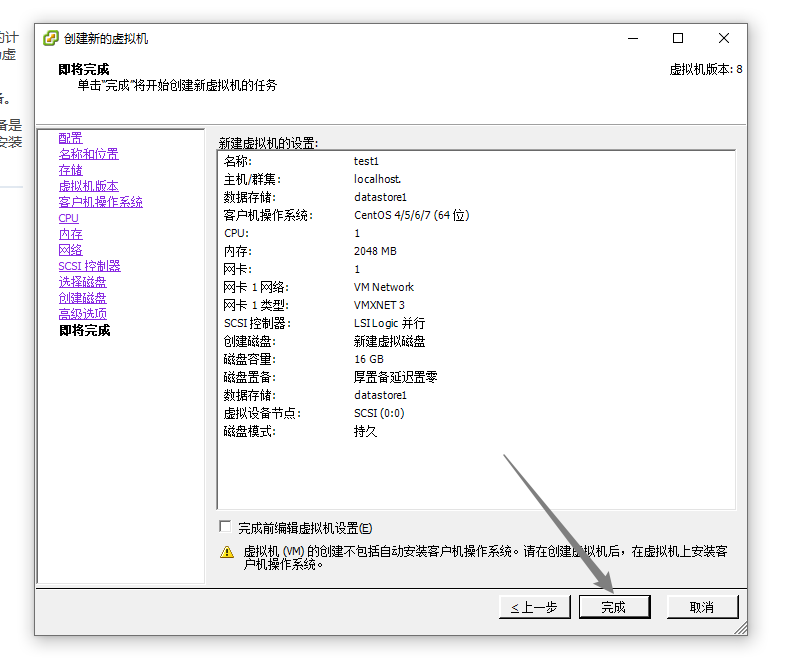The width and height of the screenshot is (806, 662).
Task: Select the 内存 configuration step
Action: 70,233
